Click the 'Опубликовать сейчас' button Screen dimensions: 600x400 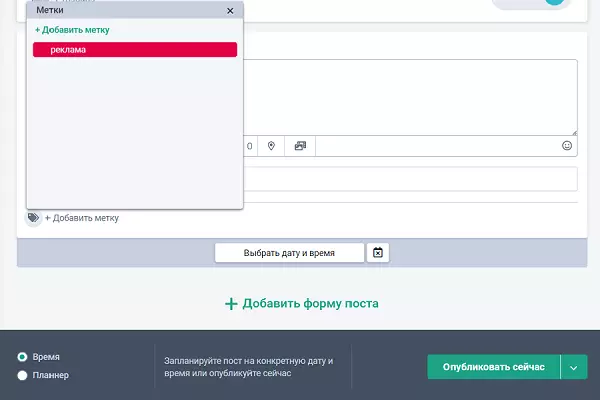pos(493,367)
